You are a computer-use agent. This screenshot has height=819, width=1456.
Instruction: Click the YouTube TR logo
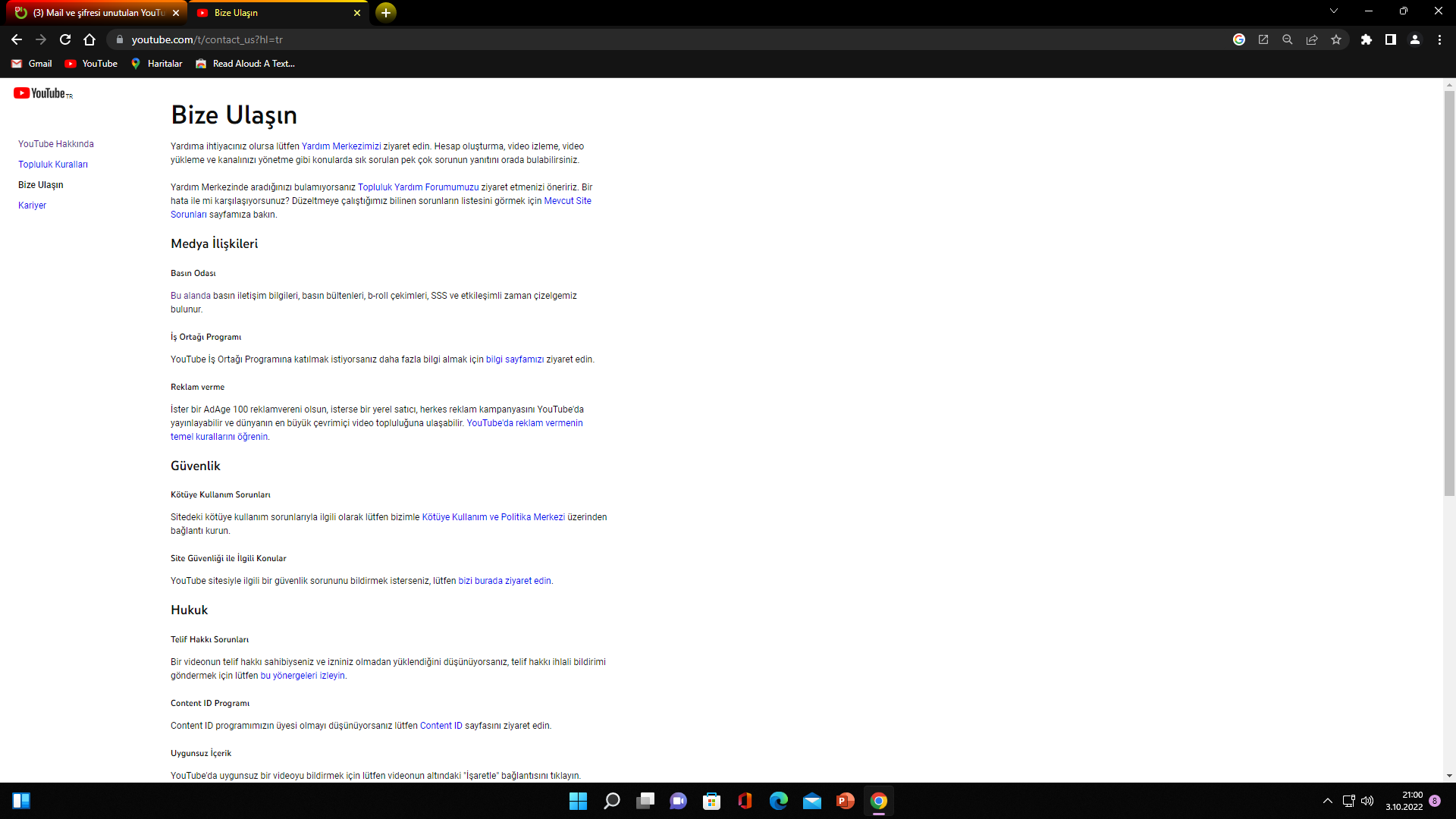42,93
